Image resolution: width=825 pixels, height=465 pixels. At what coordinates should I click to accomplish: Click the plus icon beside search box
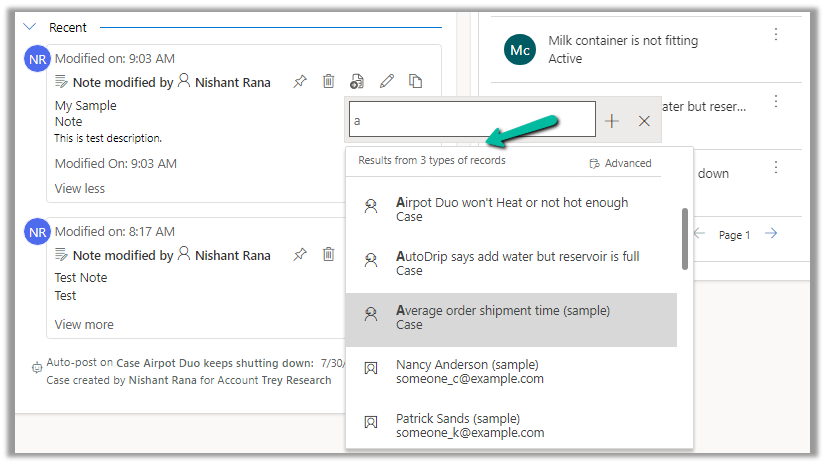(x=612, y=121)
